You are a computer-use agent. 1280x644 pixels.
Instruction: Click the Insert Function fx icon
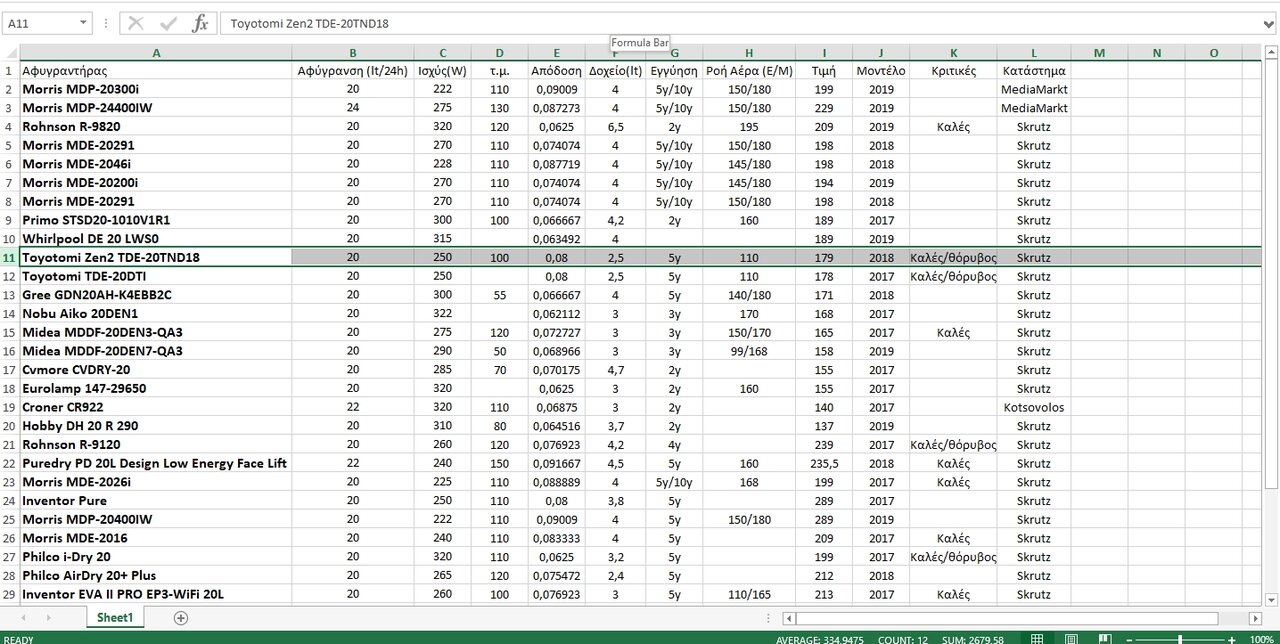click(200, 23)
